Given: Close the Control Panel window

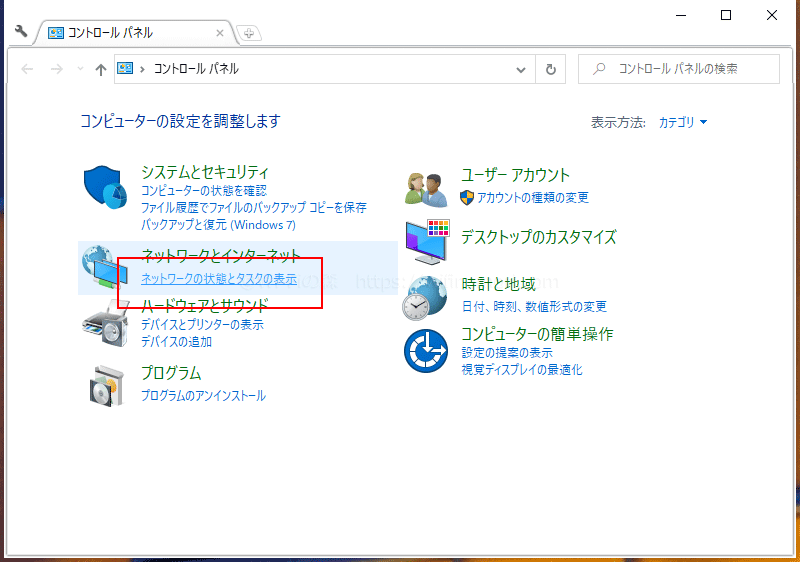Looking at the screenshot, I should pos(772,15).
